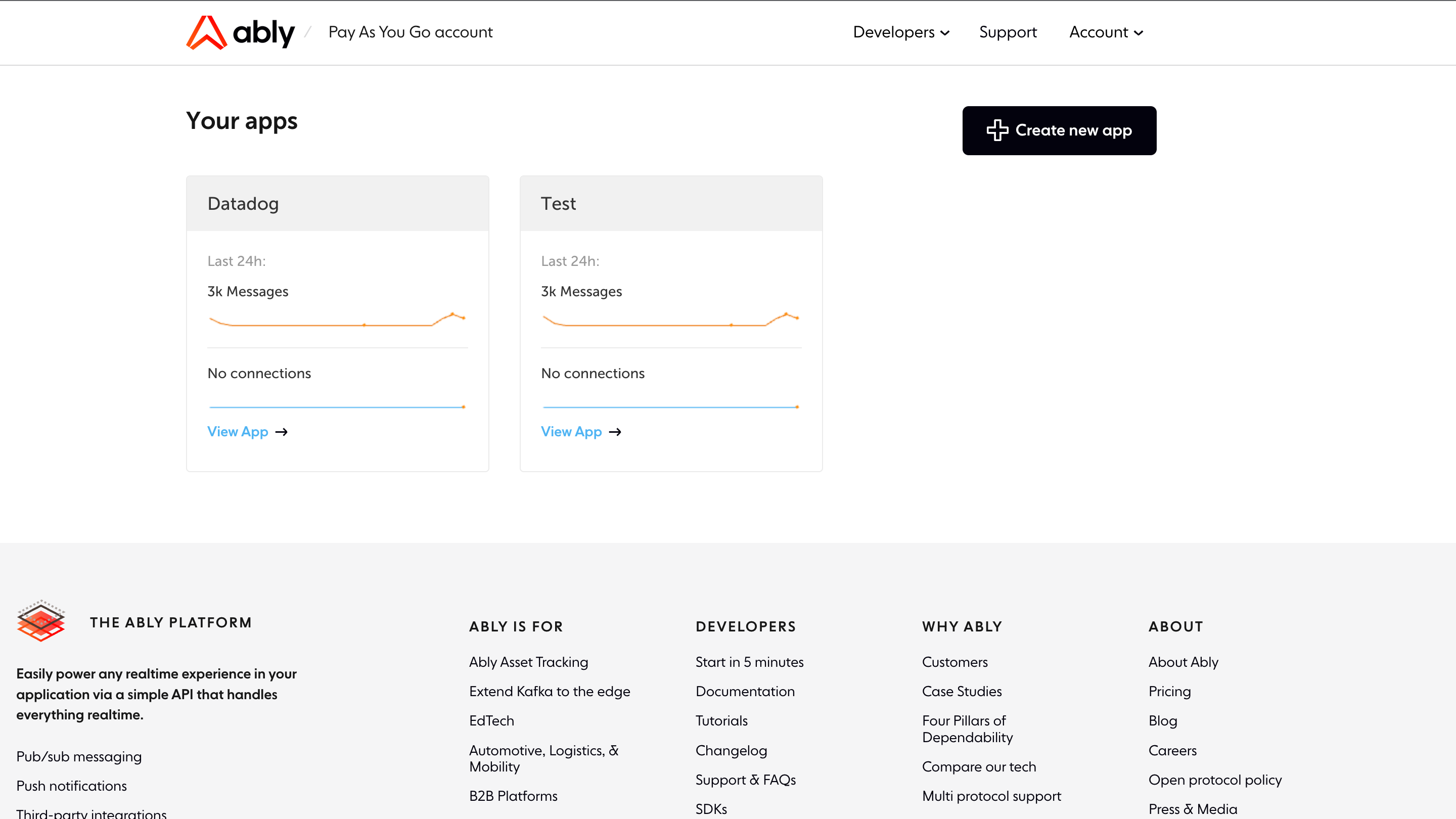Click No connections in the Test card
Viewport: 1456px width, 819px height.
coord(593,374)
